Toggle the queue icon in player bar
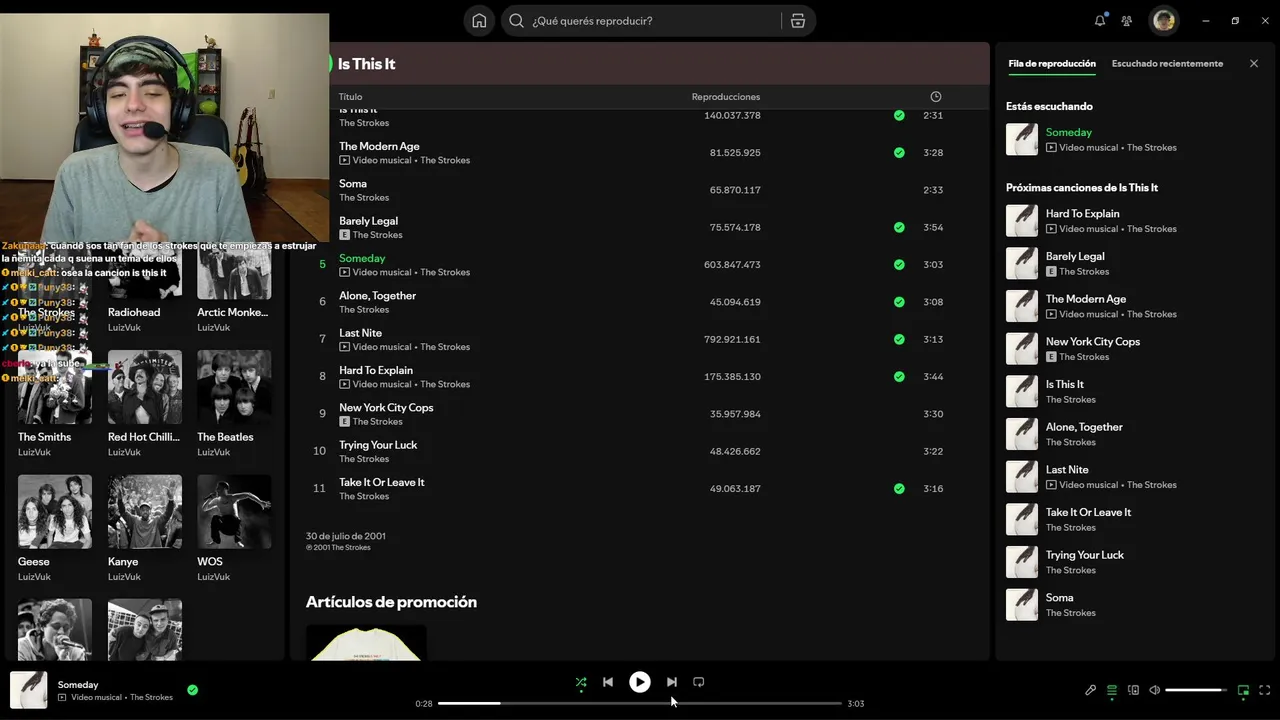 click(x=1112, y=690)
